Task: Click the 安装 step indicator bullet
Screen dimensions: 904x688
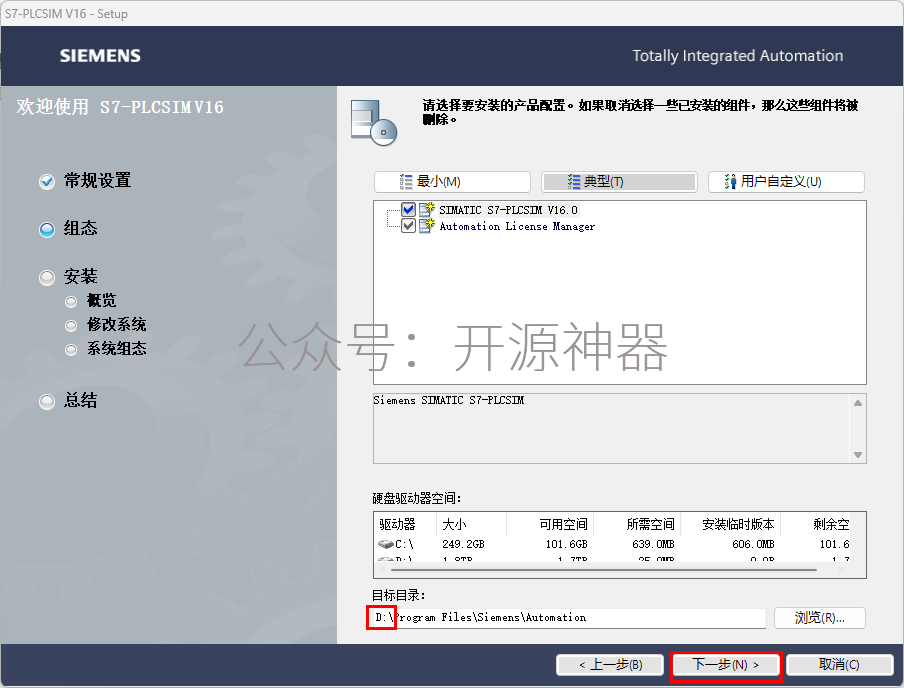Action: point(47,278)
